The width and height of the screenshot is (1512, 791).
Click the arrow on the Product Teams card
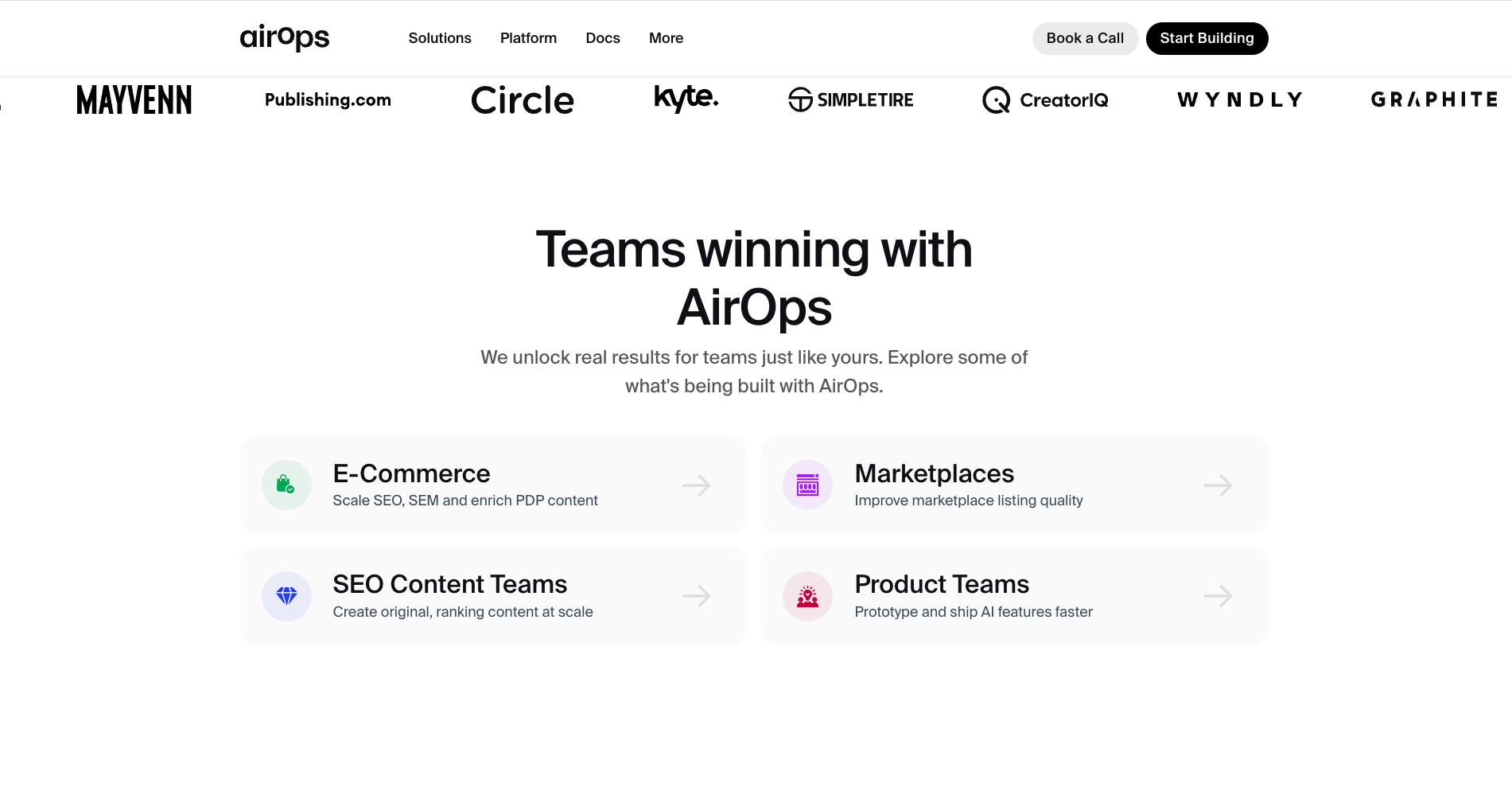1218,596
